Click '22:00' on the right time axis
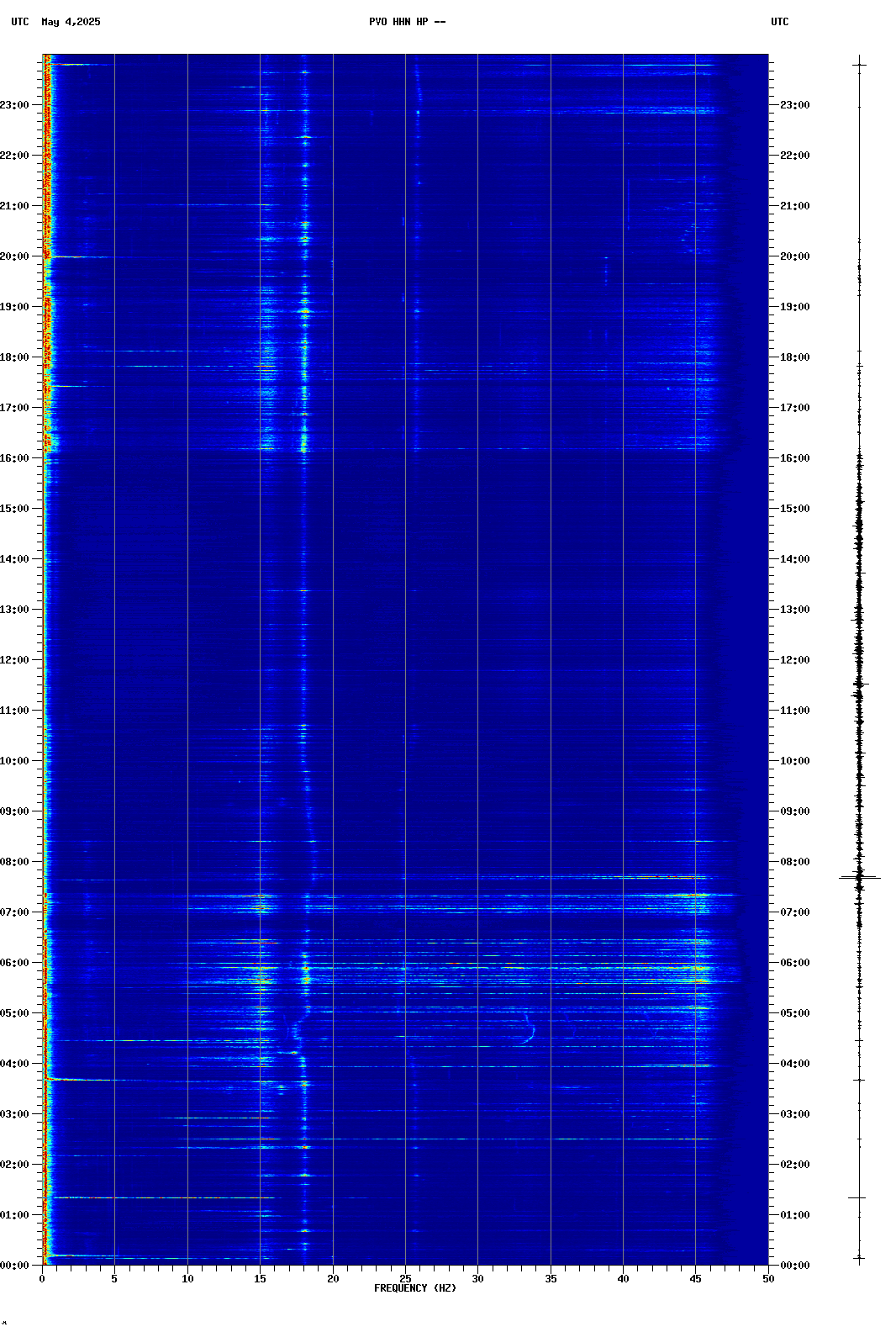Viewport: 896px width, 1332px height. 795,156
